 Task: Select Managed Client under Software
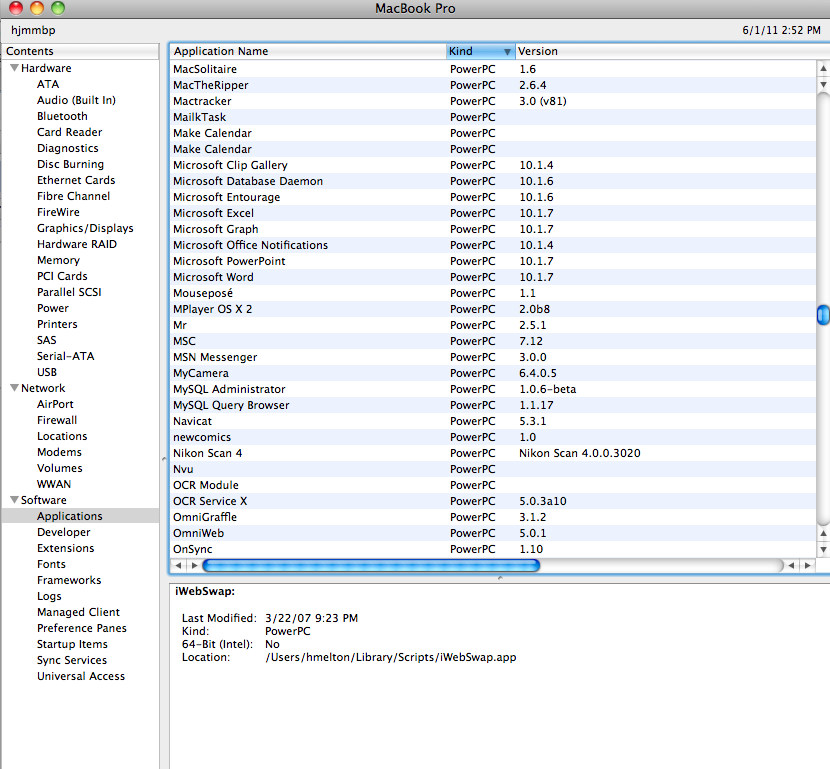pyautogui.click(x=78, y=612)
